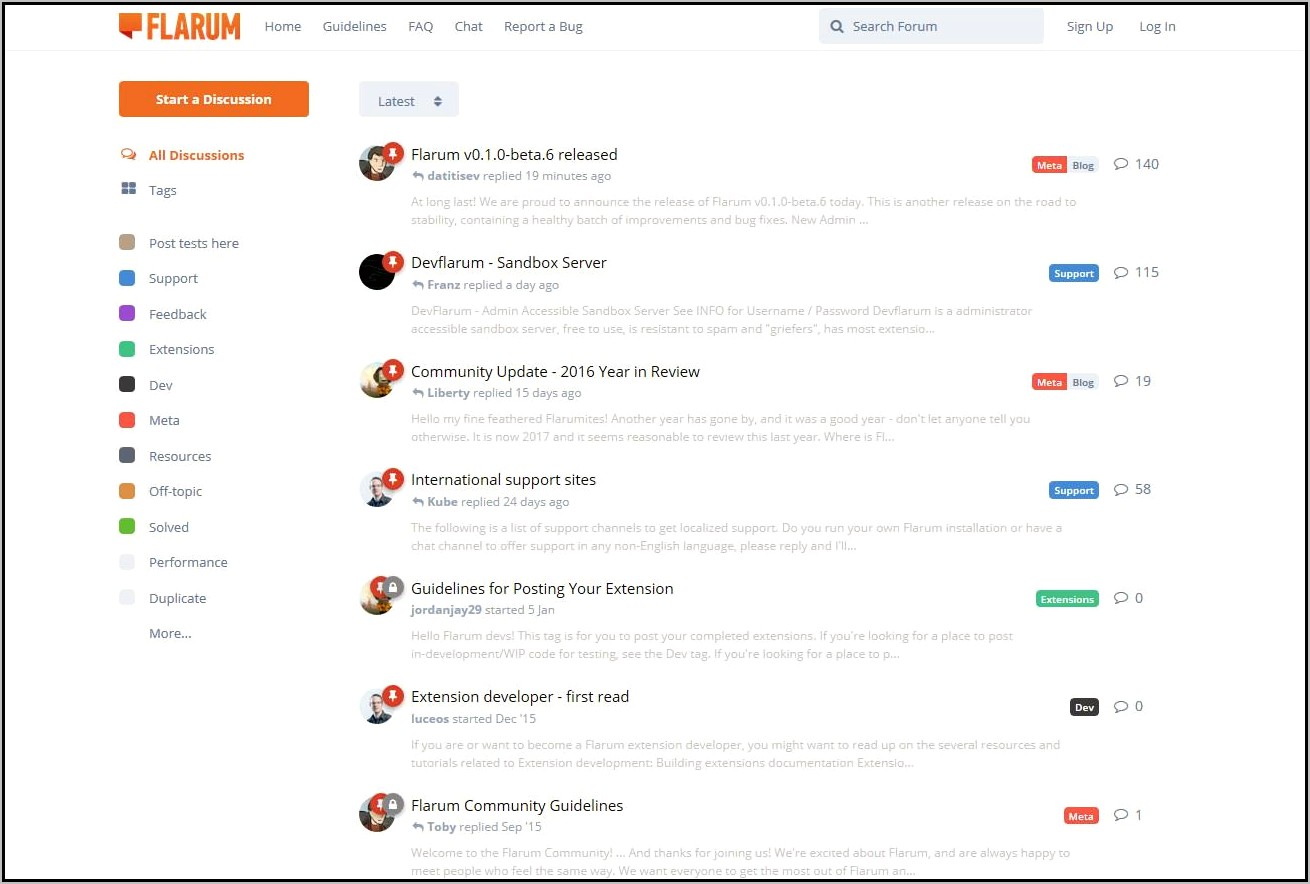This screenshot has width=1310, height=884.
Task: Open the Dev tag in sidebar
Action: click(x=160, y=385)
